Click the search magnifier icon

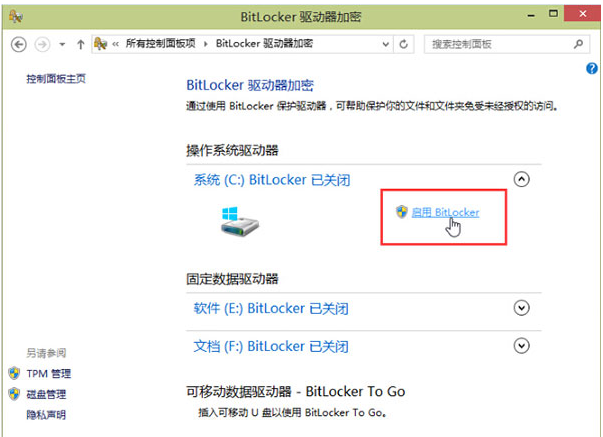(578, 44)
